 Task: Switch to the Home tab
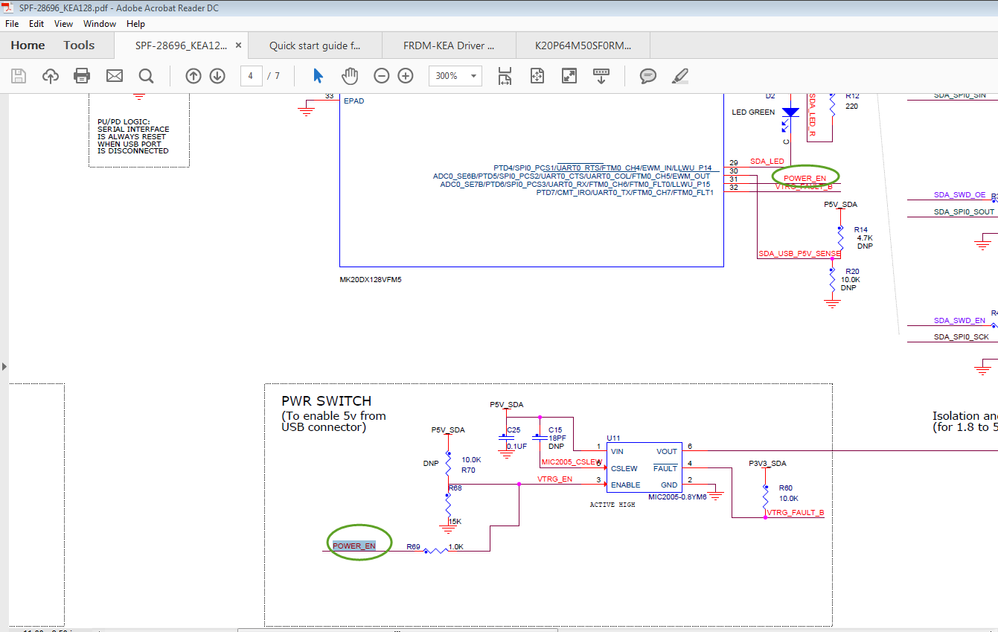[x=28, y=45]
